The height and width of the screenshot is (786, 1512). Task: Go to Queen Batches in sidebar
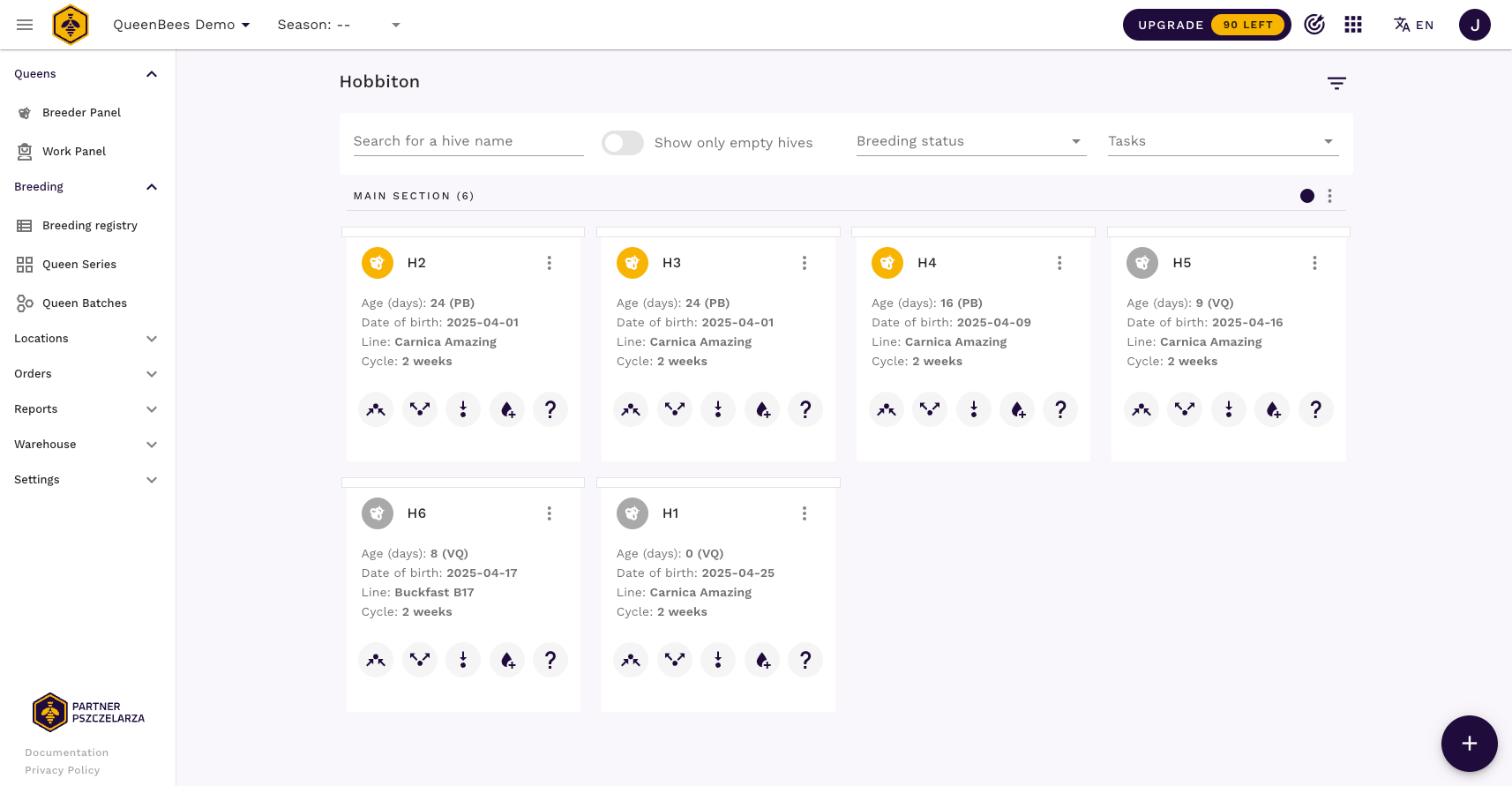tap(84, 303)
